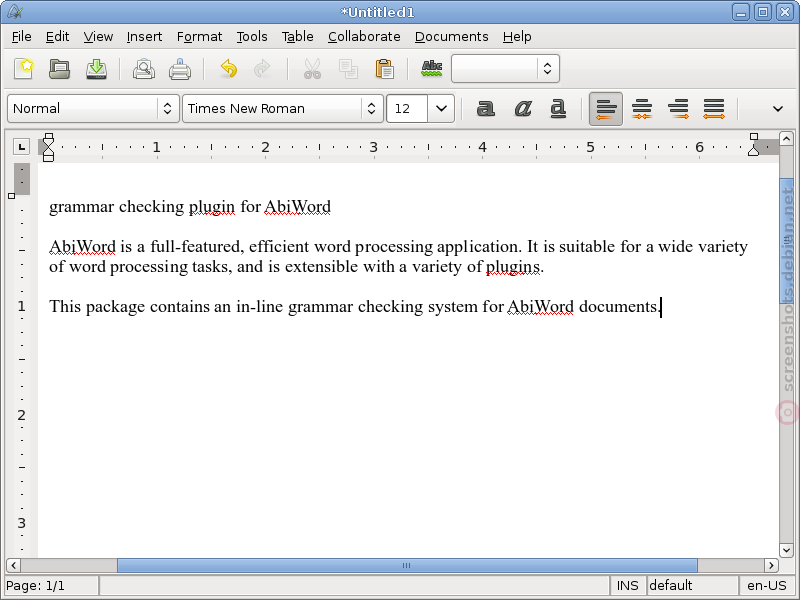This screenshot has height=600, width=800.
Task: Open the File menu
Action: [21, 37]
